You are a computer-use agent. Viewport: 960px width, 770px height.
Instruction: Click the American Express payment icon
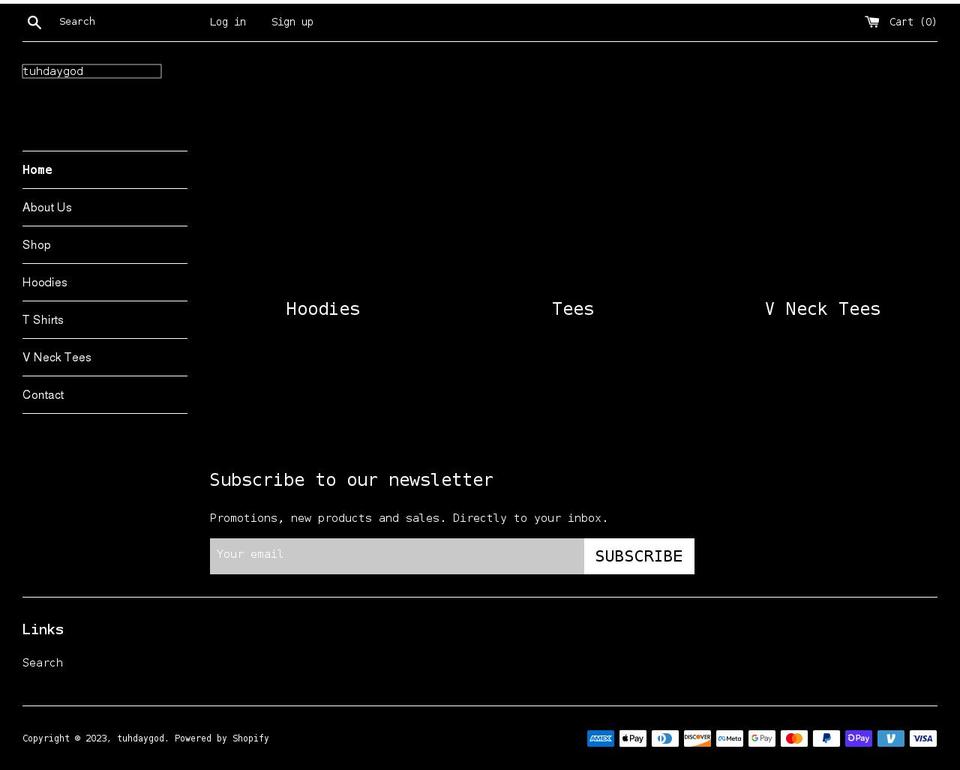tap(600, 738)
